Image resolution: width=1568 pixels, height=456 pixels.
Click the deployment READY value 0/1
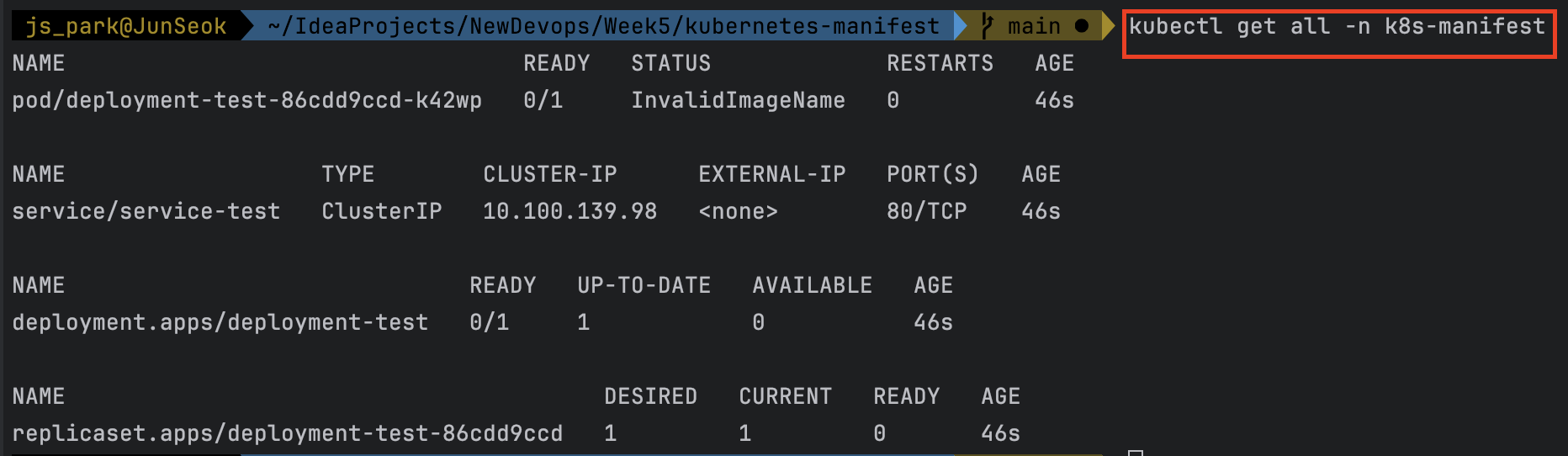pos(490,323)
